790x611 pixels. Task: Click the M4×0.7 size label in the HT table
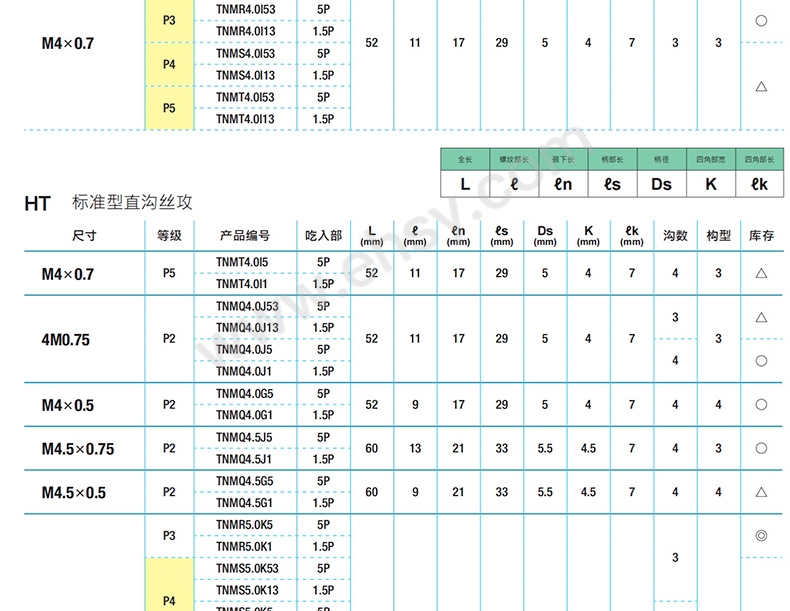(x=68, y=275)
